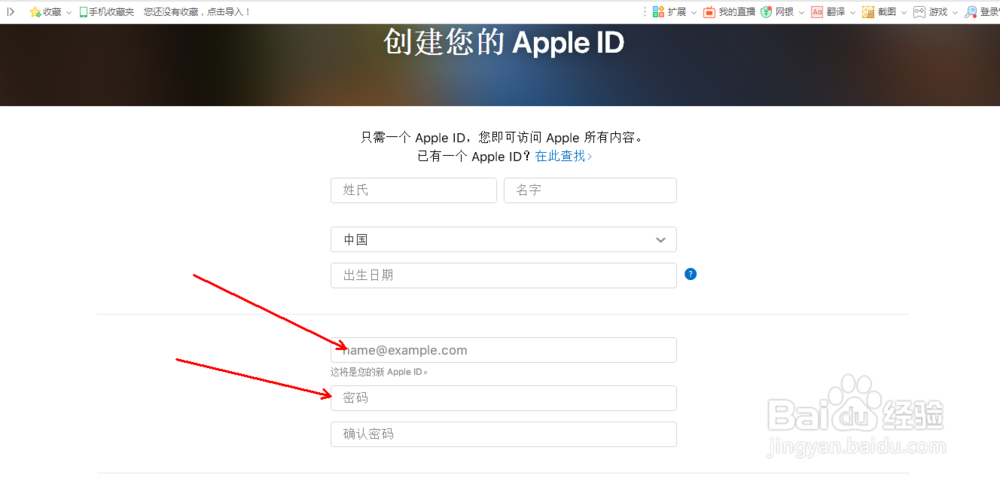The height and width of the screenshot is (481, 1000).
Task: Click the birth date help question icon
Action: point(690,274)
